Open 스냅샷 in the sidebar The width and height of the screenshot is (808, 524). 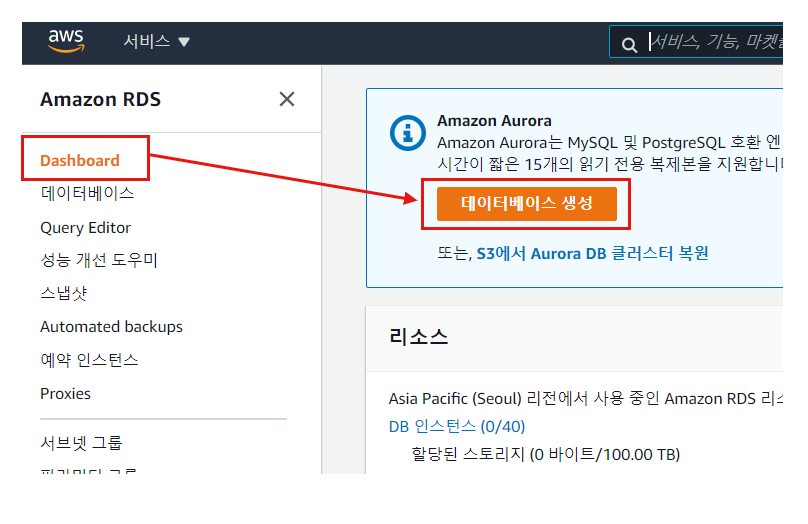[x=63, y=293]
